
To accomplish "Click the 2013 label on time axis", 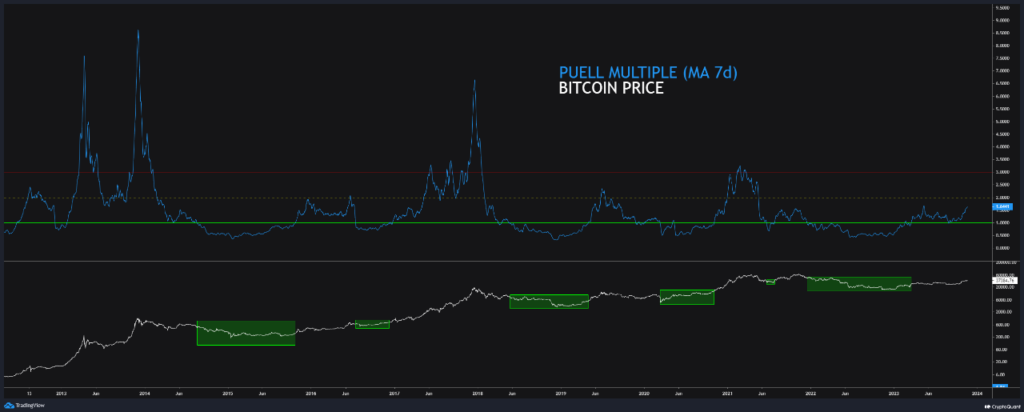I will (61, 394).
